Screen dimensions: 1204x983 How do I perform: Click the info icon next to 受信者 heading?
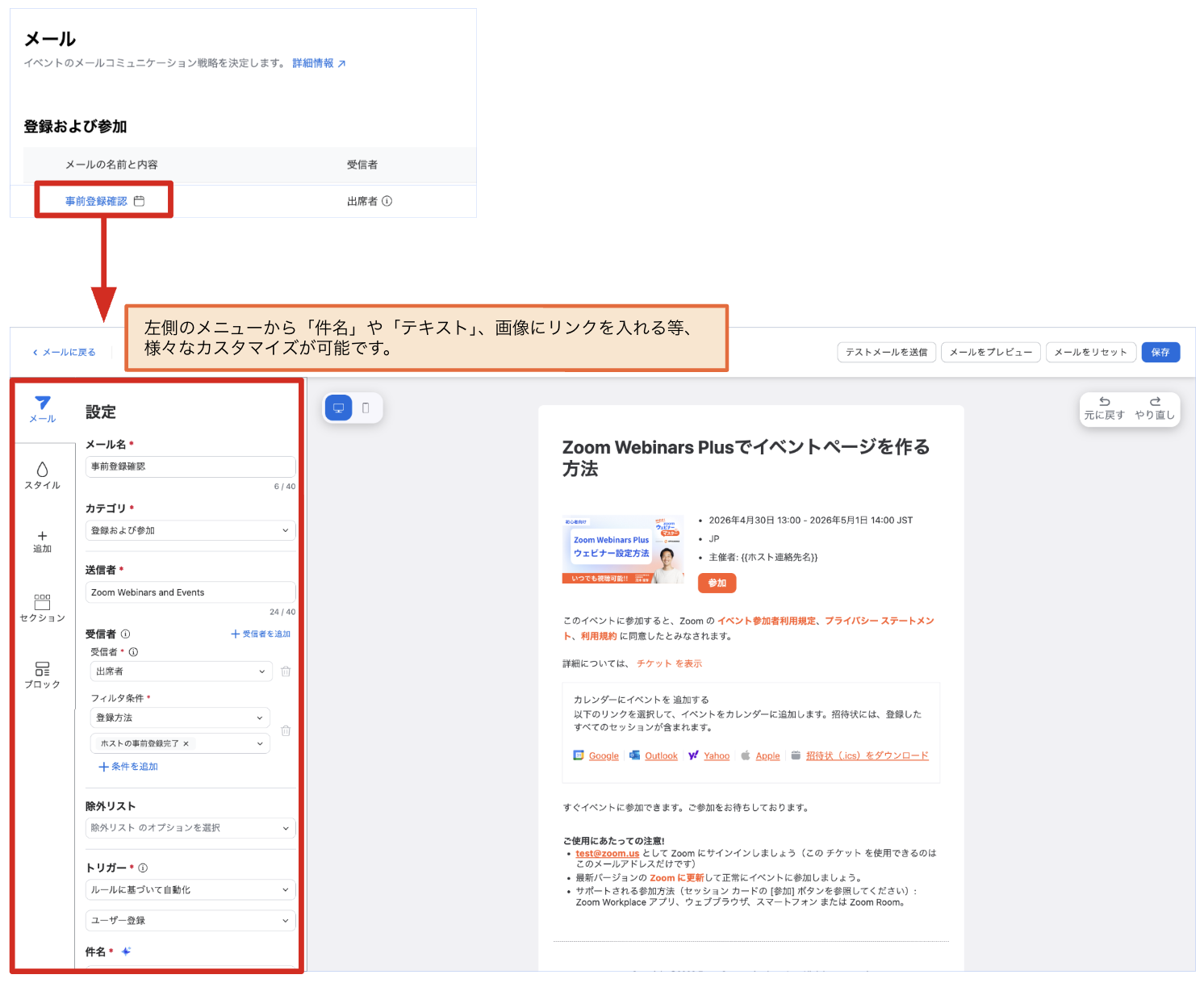coord(125,634)
